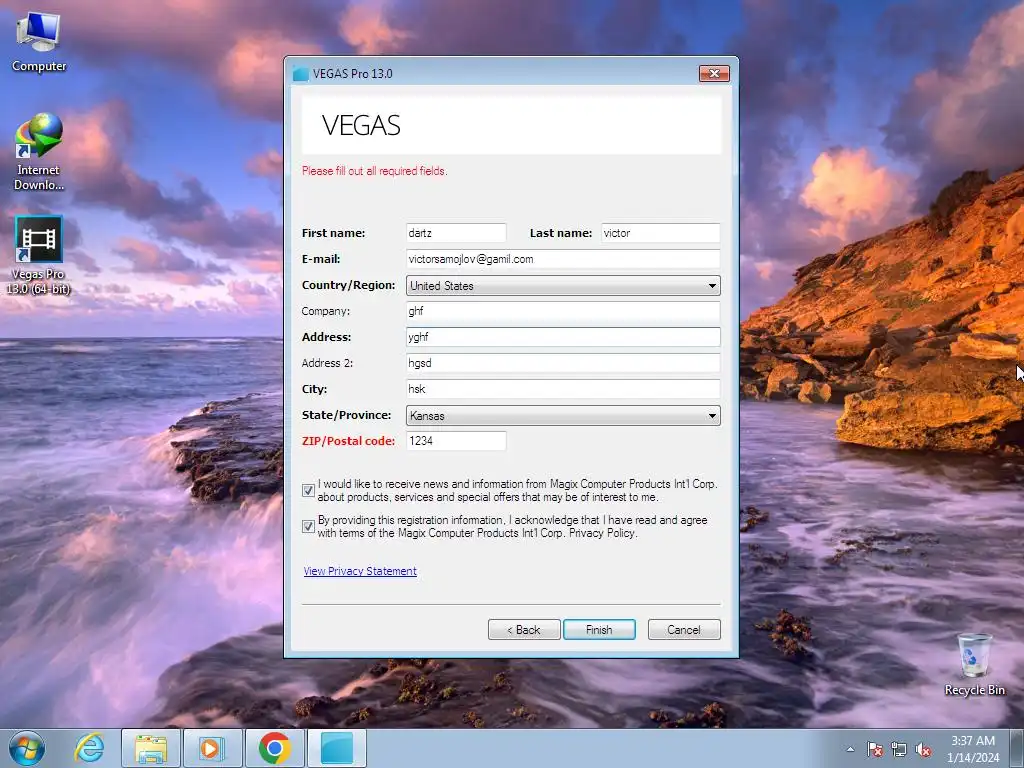The height and width of the screenshot is (768, 1024).
Task: Open the State/Province dropdown showing Kansas
Action: (x=563, y=415)
